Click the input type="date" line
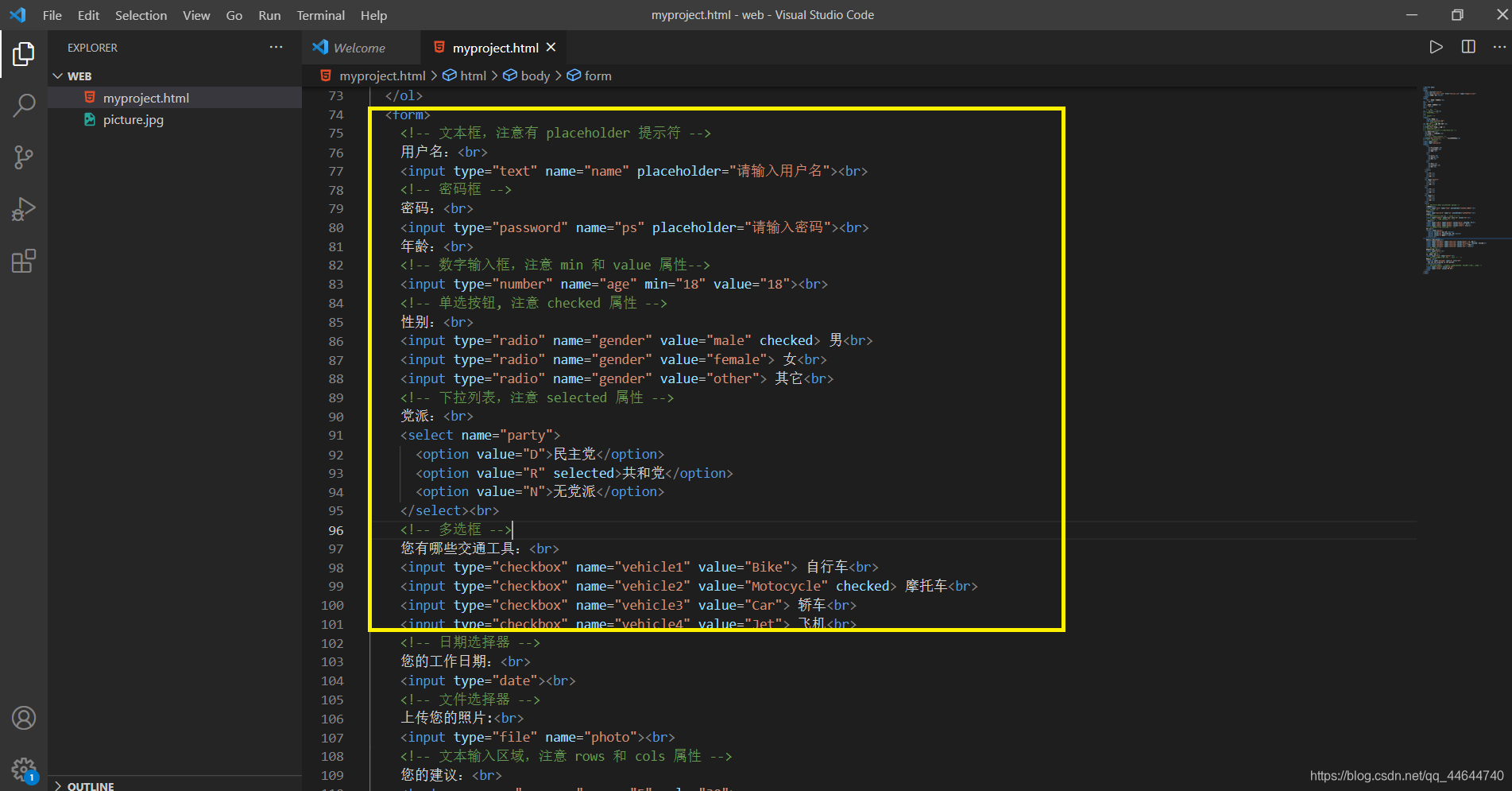Viewport: 1512px width, 791px height. pos(488,680)
